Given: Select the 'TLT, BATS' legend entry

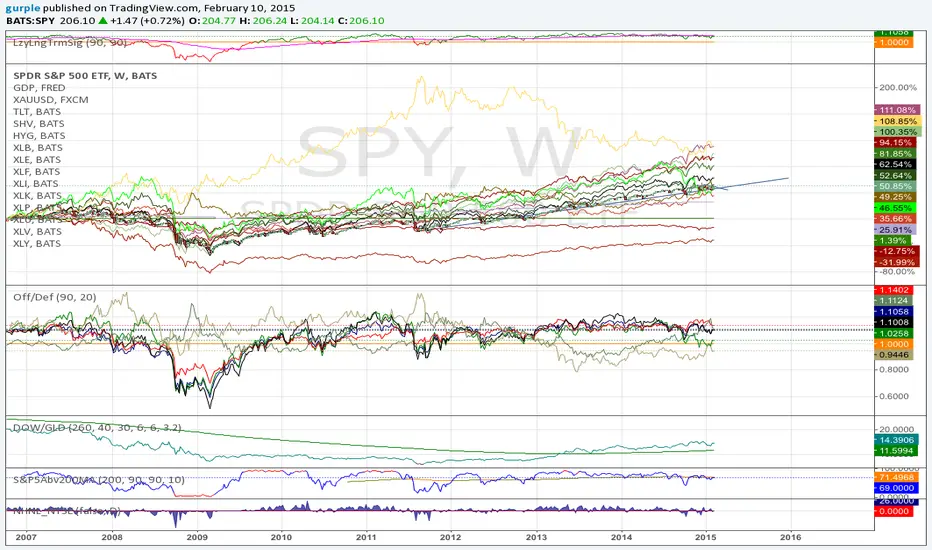Looking at the screenshot, I should coord(37,112).
